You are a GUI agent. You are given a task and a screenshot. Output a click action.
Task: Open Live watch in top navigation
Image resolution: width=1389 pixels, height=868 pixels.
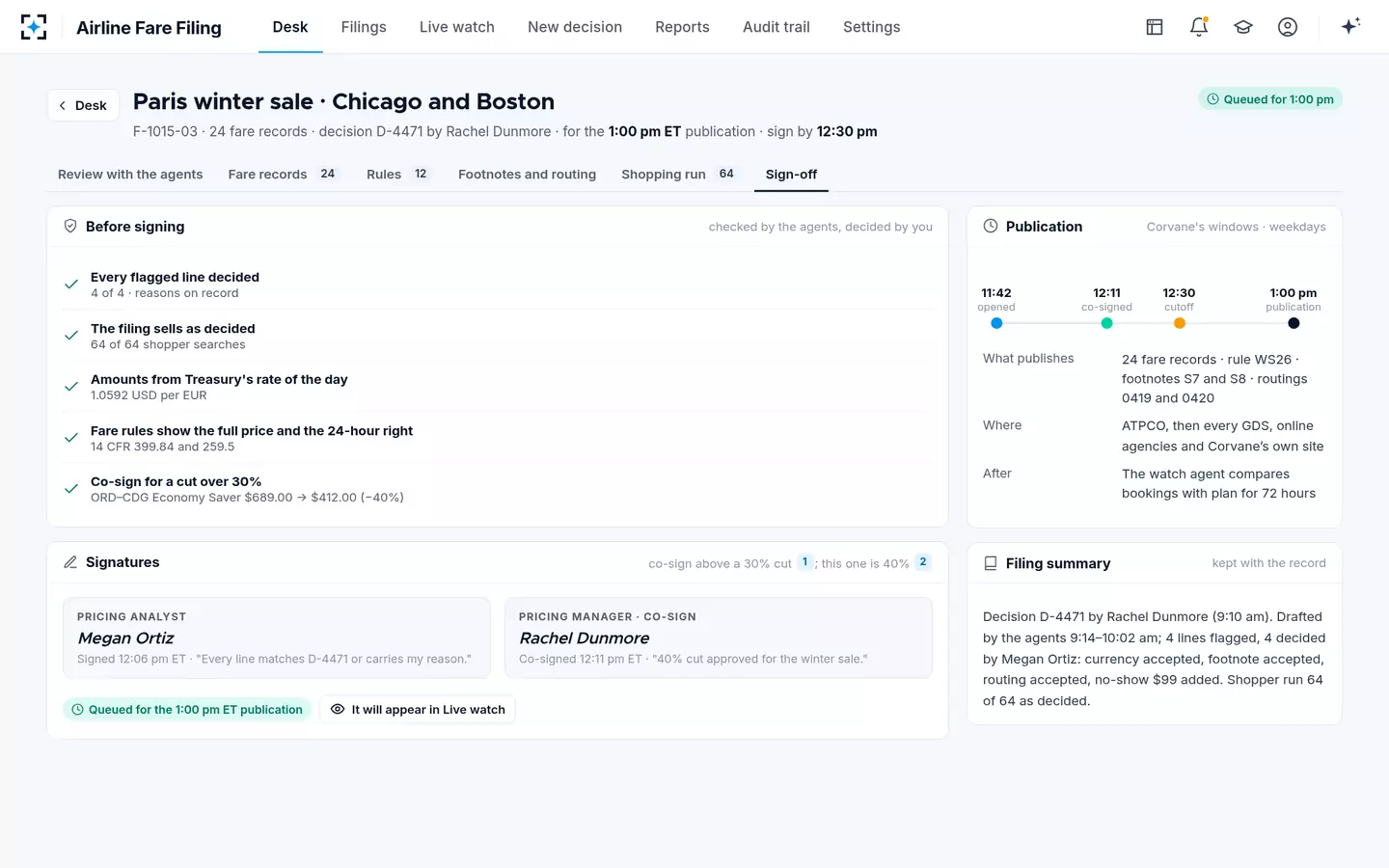[457, 27]
